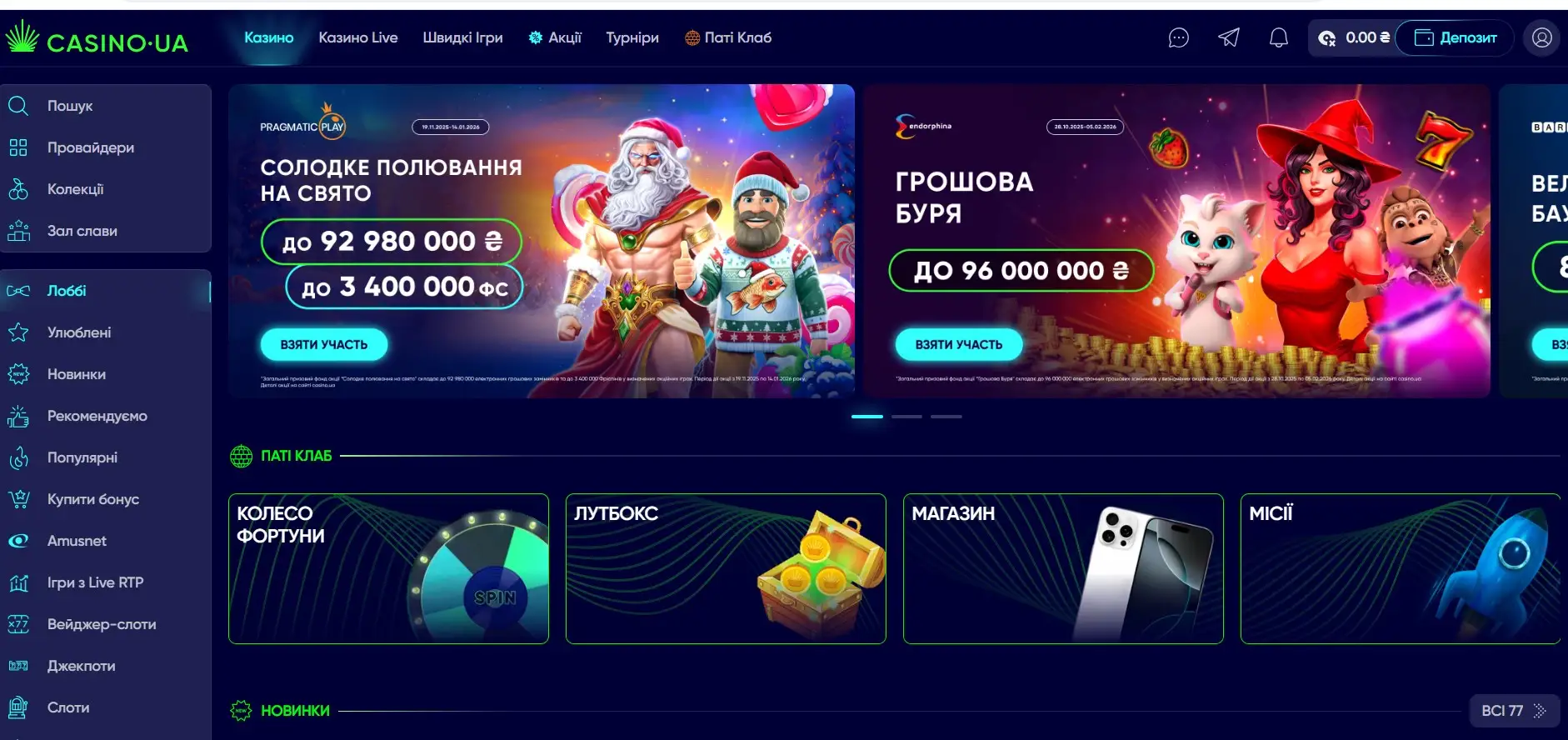Open the CASINO·UA logo home link
The height and width of the screenshot is (740, 1568).
[97, 38]
